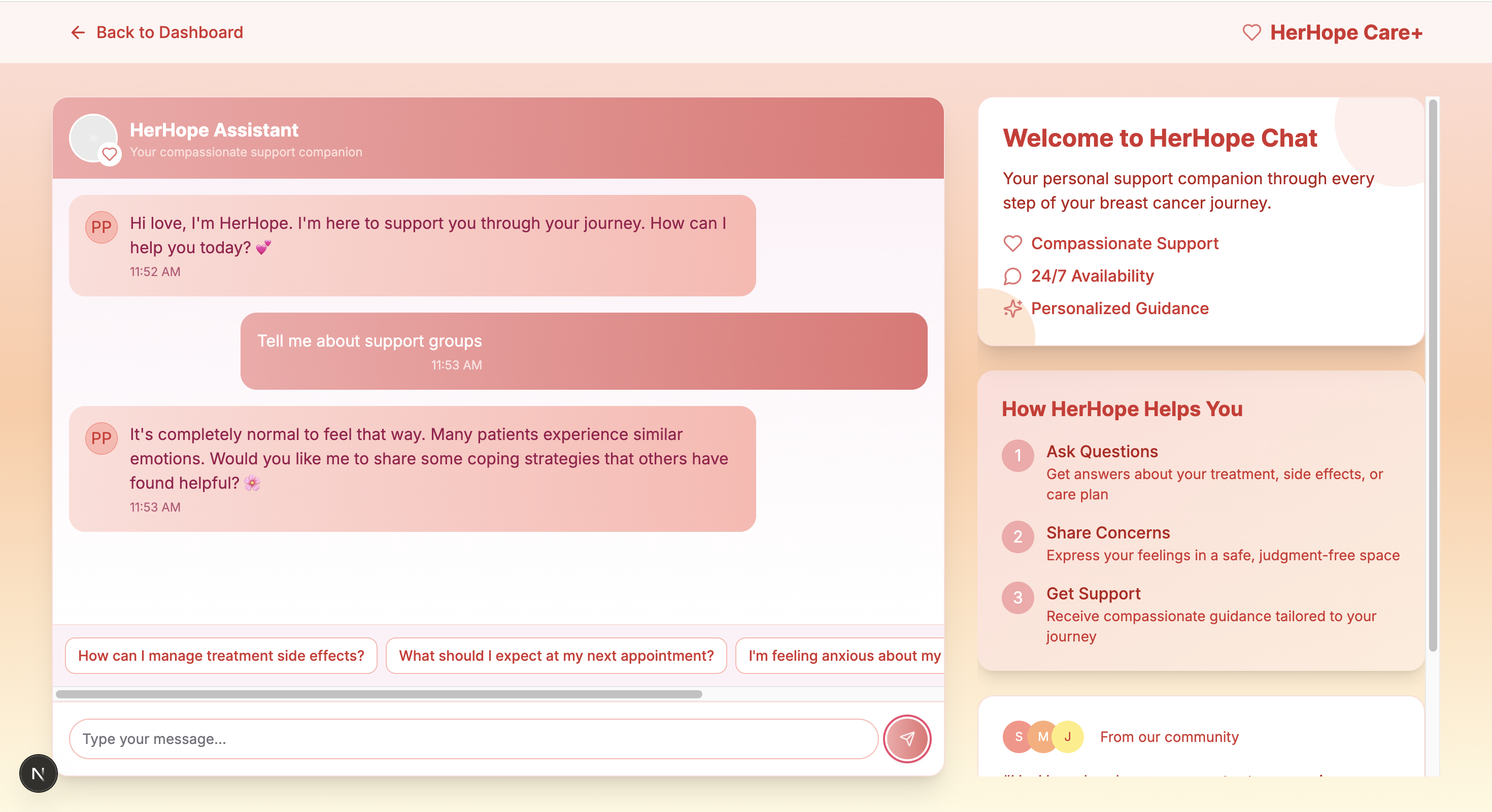
Task: Click the back arrow icon
Action: [78, 32]
